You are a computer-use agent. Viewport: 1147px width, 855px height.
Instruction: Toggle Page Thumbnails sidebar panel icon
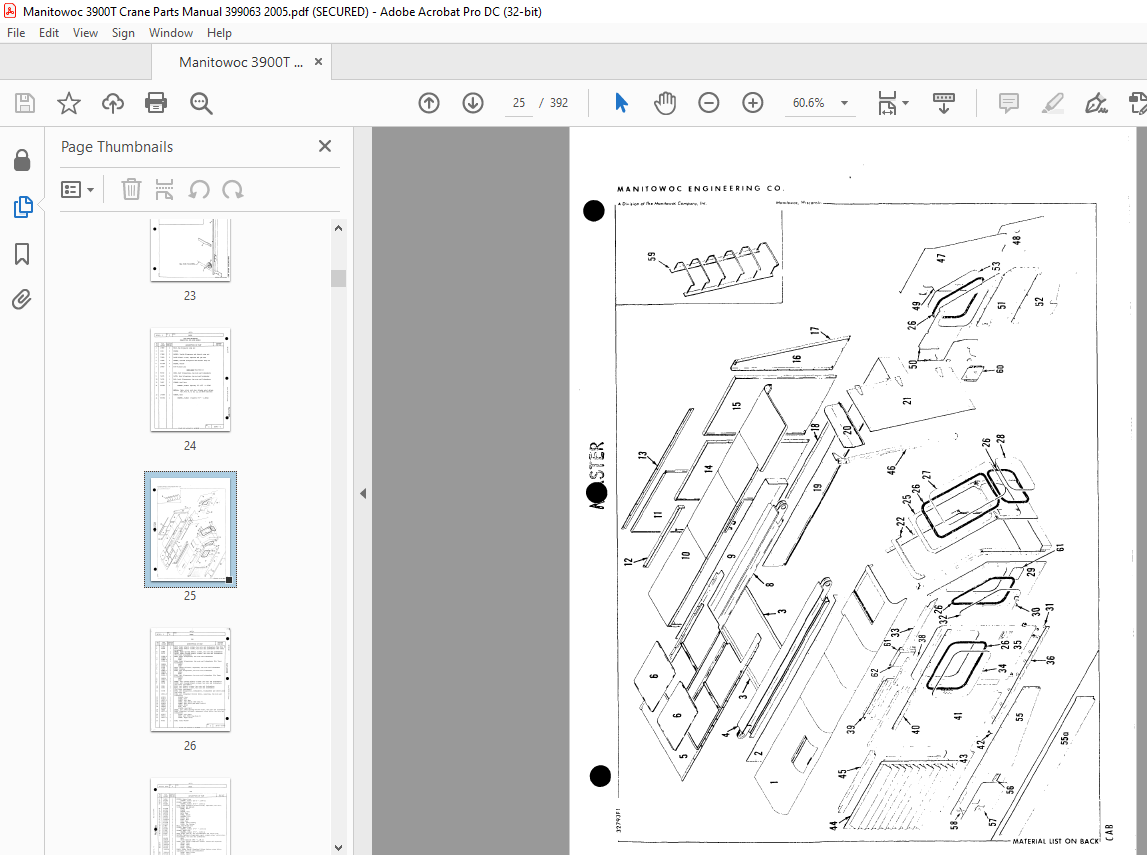[23, 207]
